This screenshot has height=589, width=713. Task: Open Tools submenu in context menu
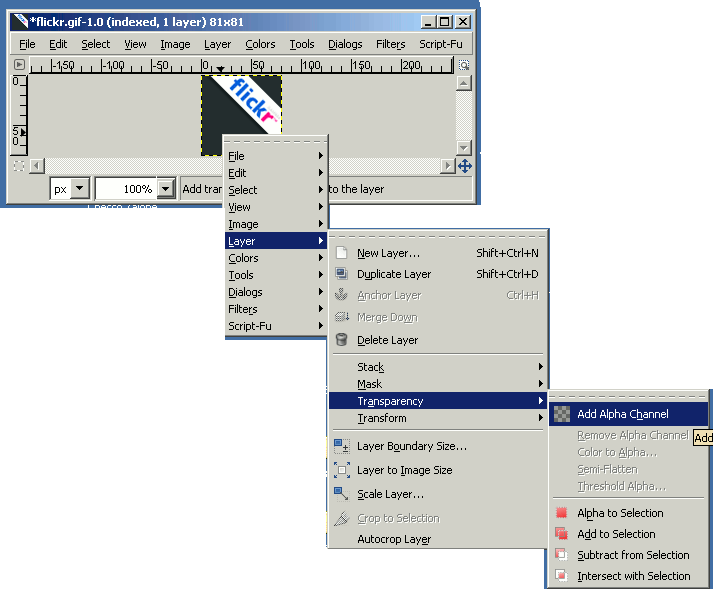click(x=276, y=275)
